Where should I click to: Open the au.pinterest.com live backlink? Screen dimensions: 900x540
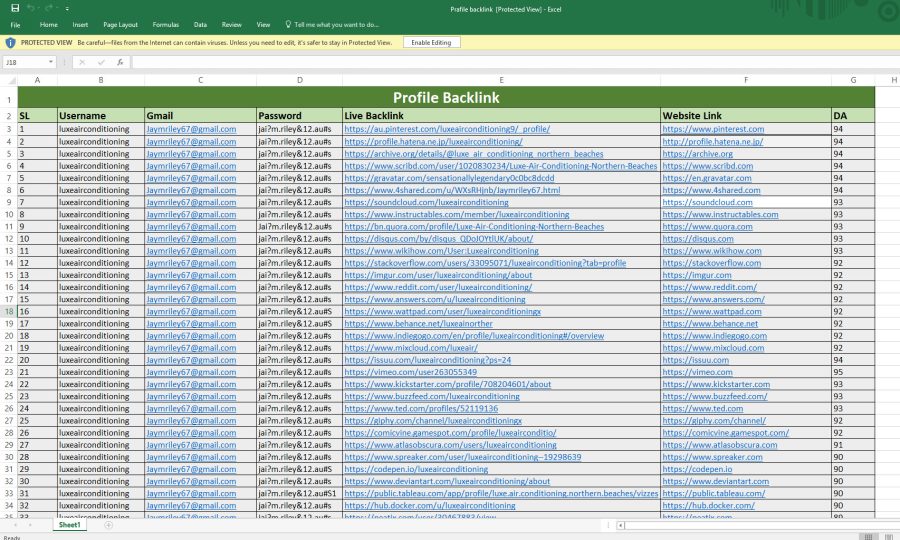click(x=447, y=129)
